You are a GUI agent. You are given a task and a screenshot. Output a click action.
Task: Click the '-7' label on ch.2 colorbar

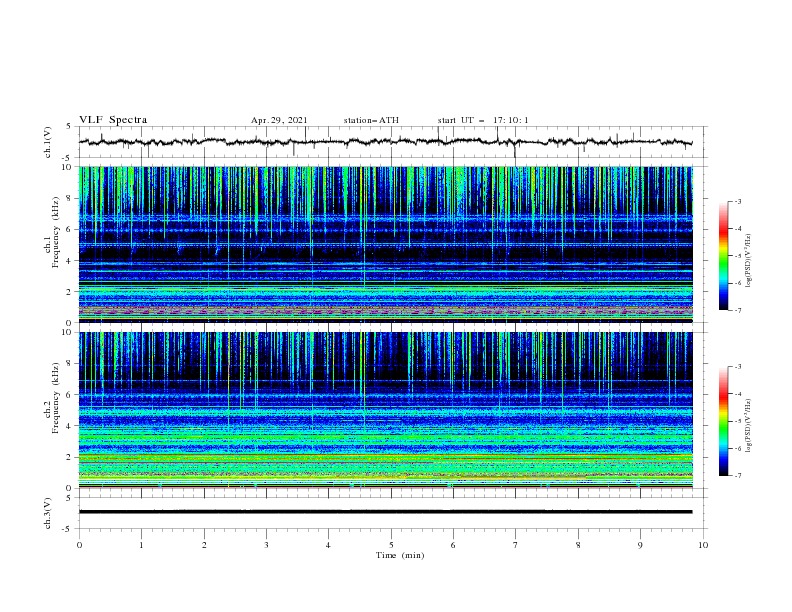[737, 476]
